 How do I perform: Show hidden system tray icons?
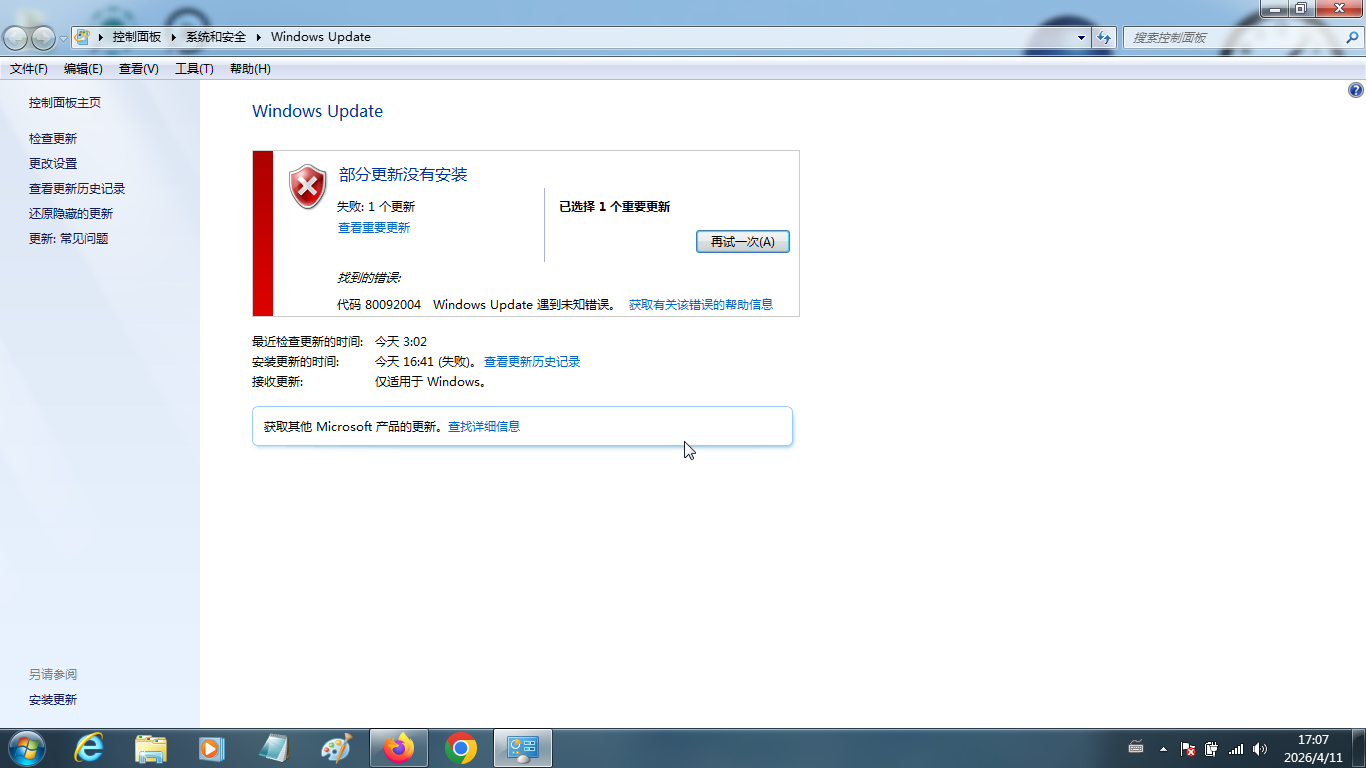click(1163, 749)
